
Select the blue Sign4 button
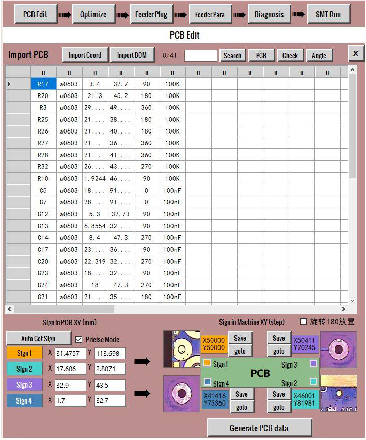pyautogui.click(x=25, y=400)
